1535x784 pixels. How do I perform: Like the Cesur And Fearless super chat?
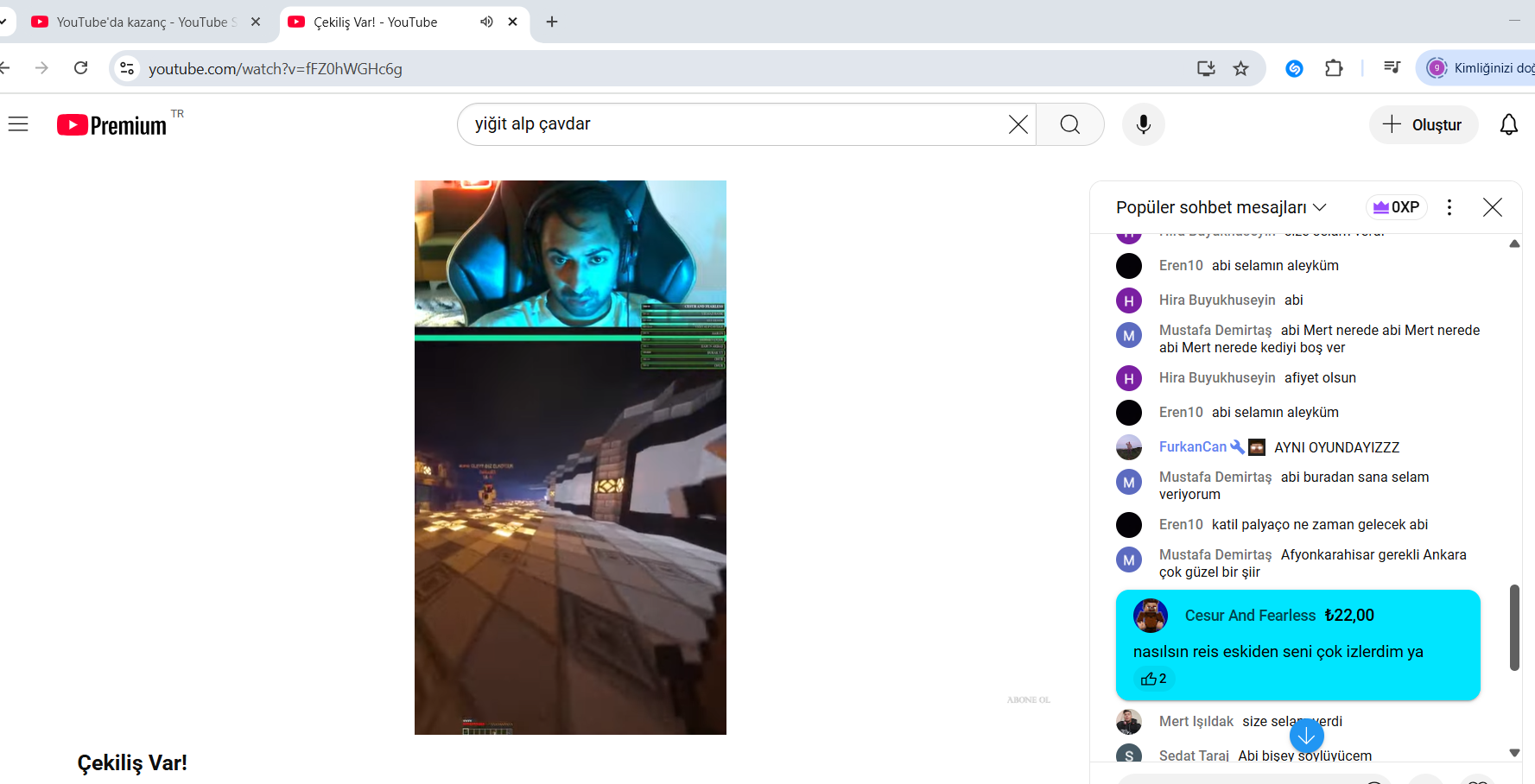(1154, 679)
